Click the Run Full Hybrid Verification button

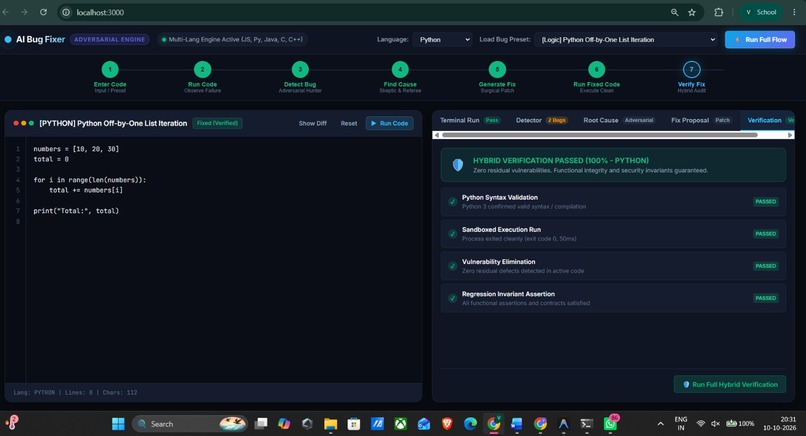[x=729, y=385]
